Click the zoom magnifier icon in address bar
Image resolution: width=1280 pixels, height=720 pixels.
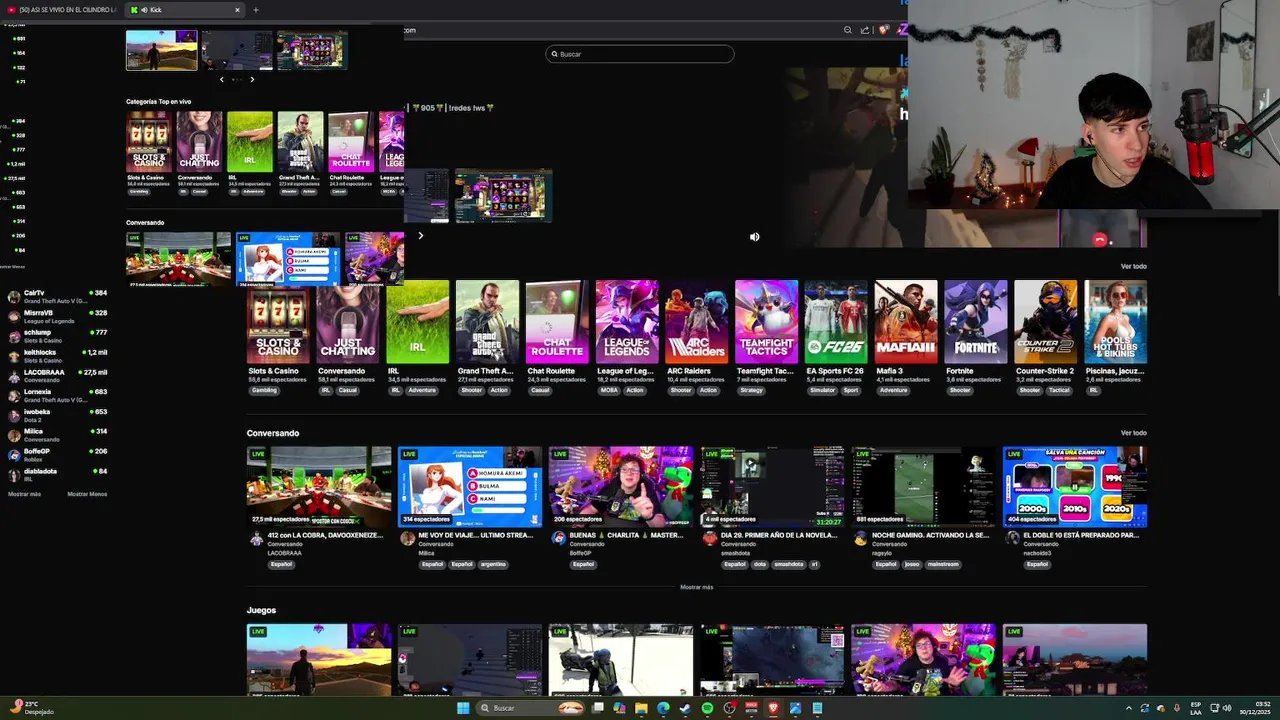coord(848,30)
